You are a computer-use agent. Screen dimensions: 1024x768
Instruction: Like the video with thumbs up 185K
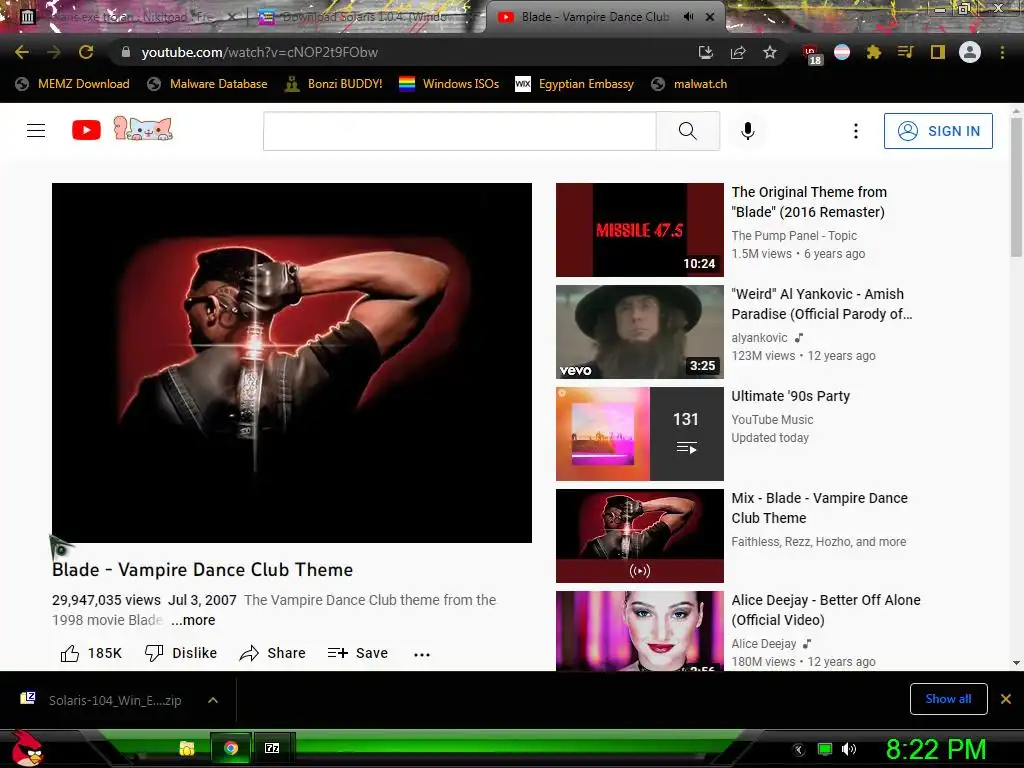91,653
